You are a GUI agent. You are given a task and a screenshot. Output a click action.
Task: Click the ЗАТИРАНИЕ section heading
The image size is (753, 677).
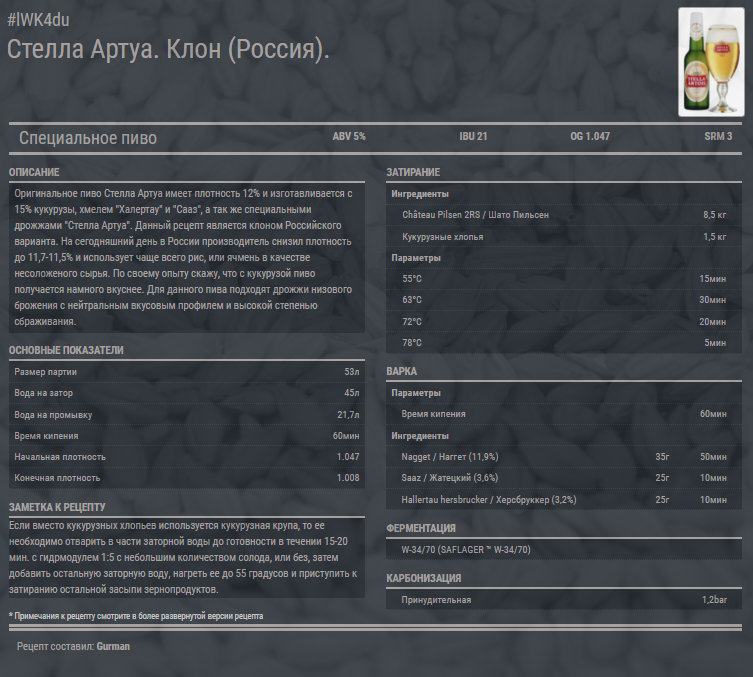coord(413,172)
